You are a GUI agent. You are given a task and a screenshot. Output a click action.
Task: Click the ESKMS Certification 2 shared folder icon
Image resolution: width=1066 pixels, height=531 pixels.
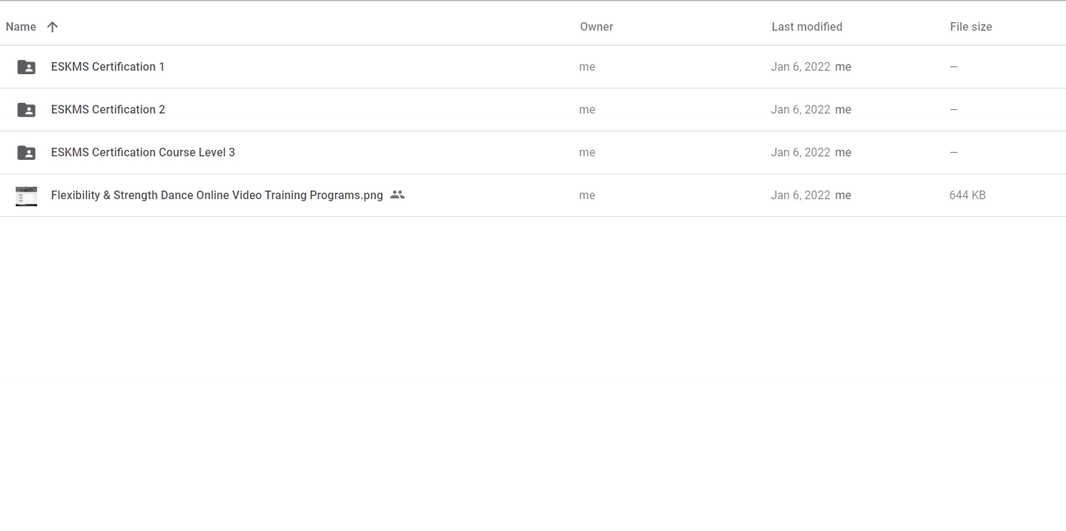tap(26, 109)
